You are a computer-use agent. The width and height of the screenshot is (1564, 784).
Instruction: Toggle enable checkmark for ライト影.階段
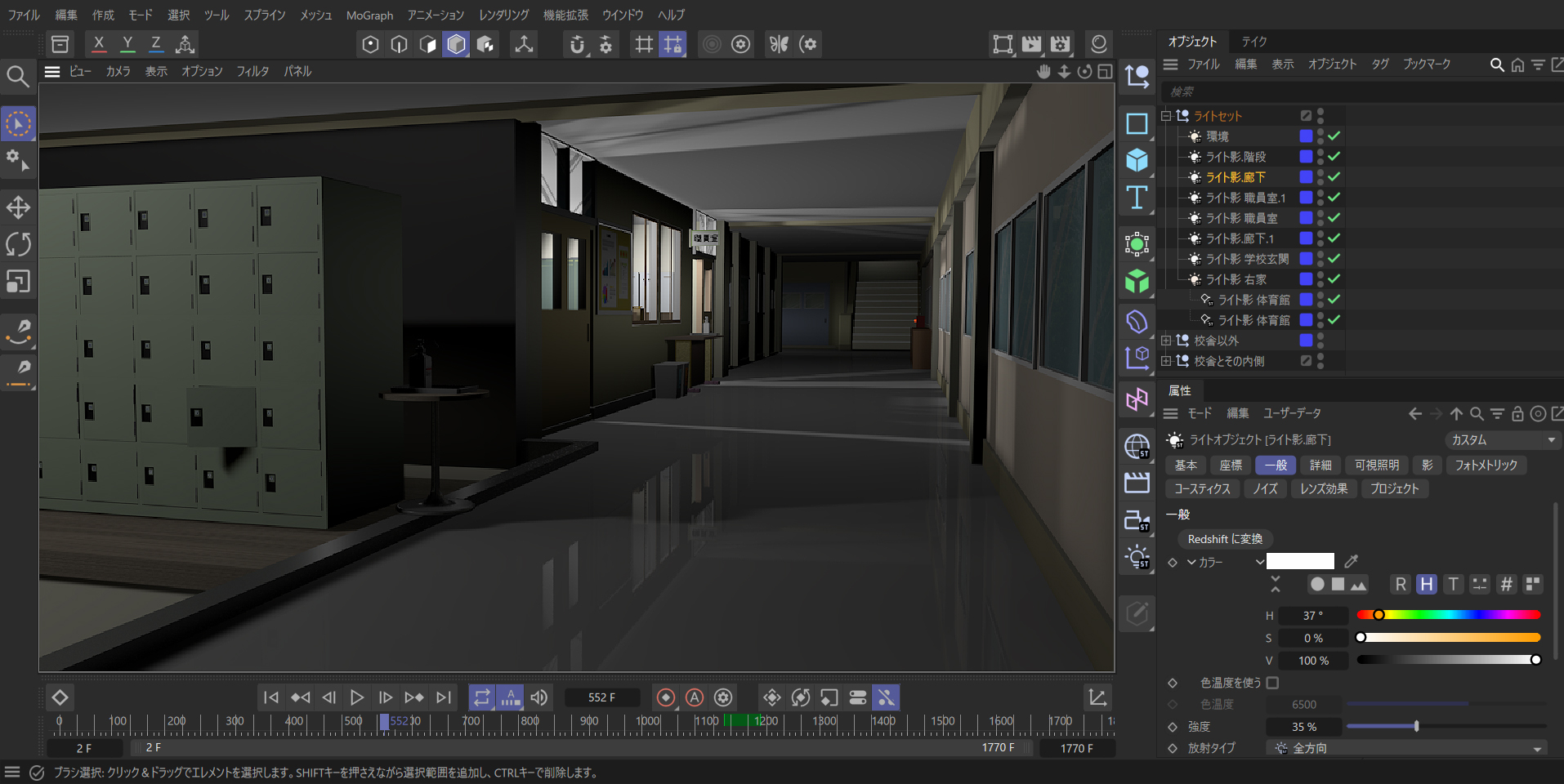(x=1334, y=157)
